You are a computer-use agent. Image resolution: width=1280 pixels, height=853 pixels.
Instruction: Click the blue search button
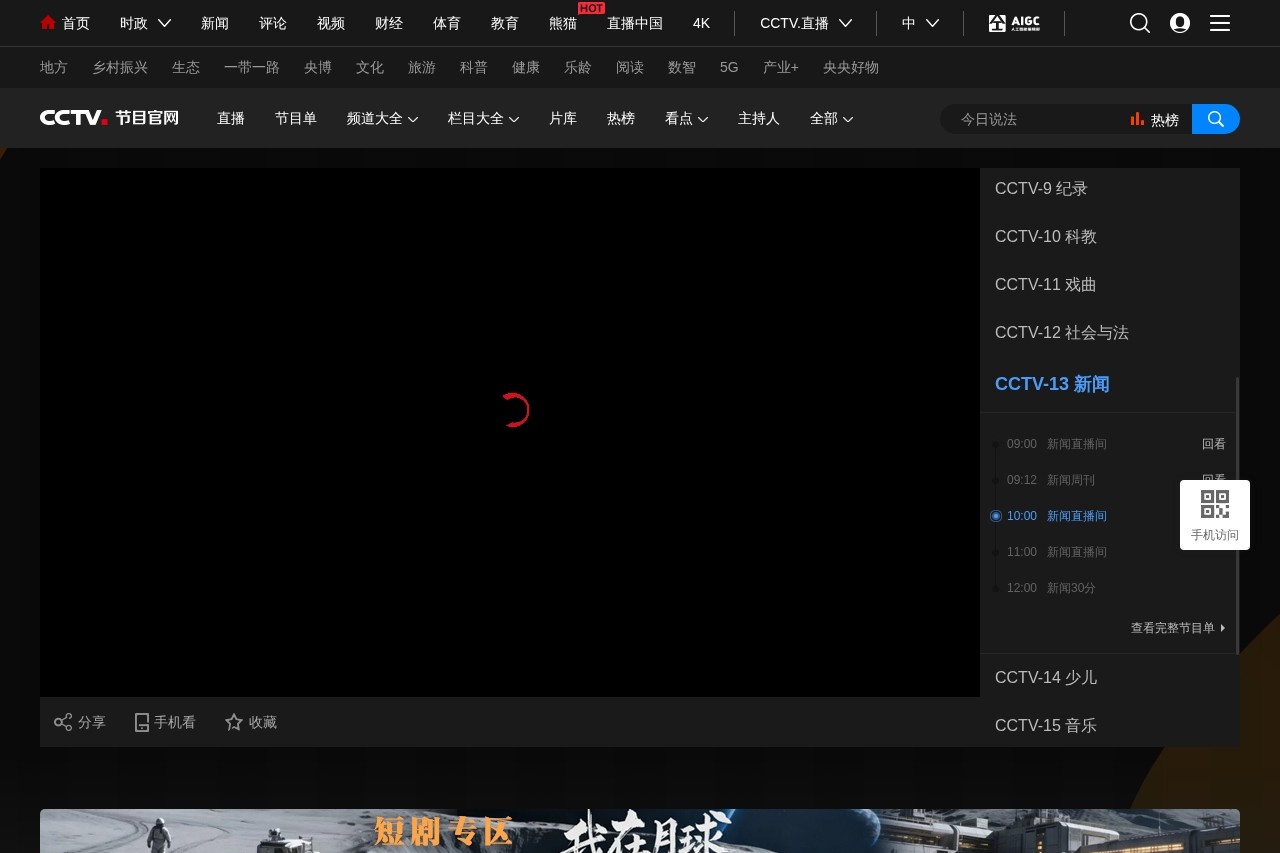pos(1216,119)
